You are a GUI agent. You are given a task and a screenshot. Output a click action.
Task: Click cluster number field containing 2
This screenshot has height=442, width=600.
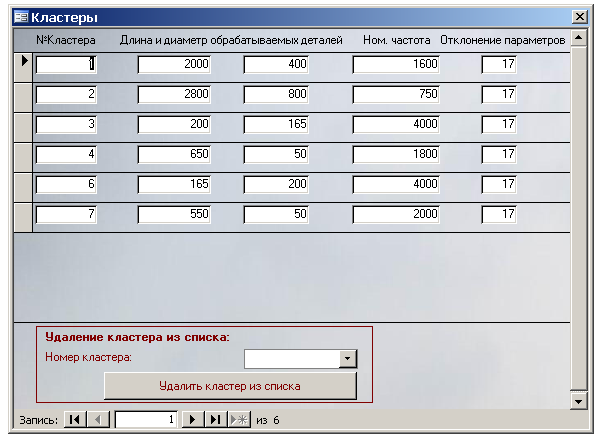pyautogui.click(x=66, y=94)
